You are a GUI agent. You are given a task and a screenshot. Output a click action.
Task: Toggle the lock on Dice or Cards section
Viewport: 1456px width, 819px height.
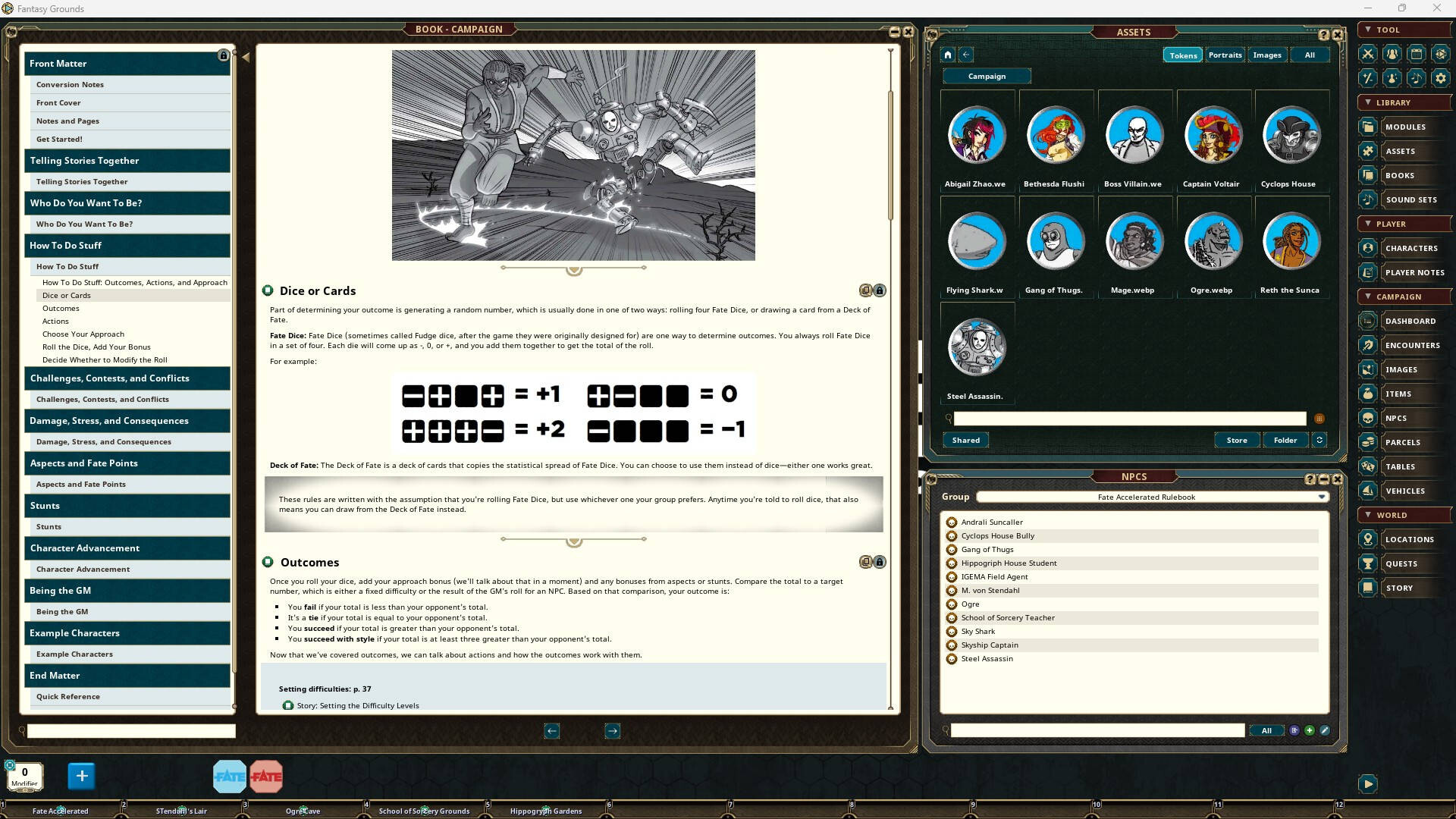pyautogui.click(x=880, y=290)
